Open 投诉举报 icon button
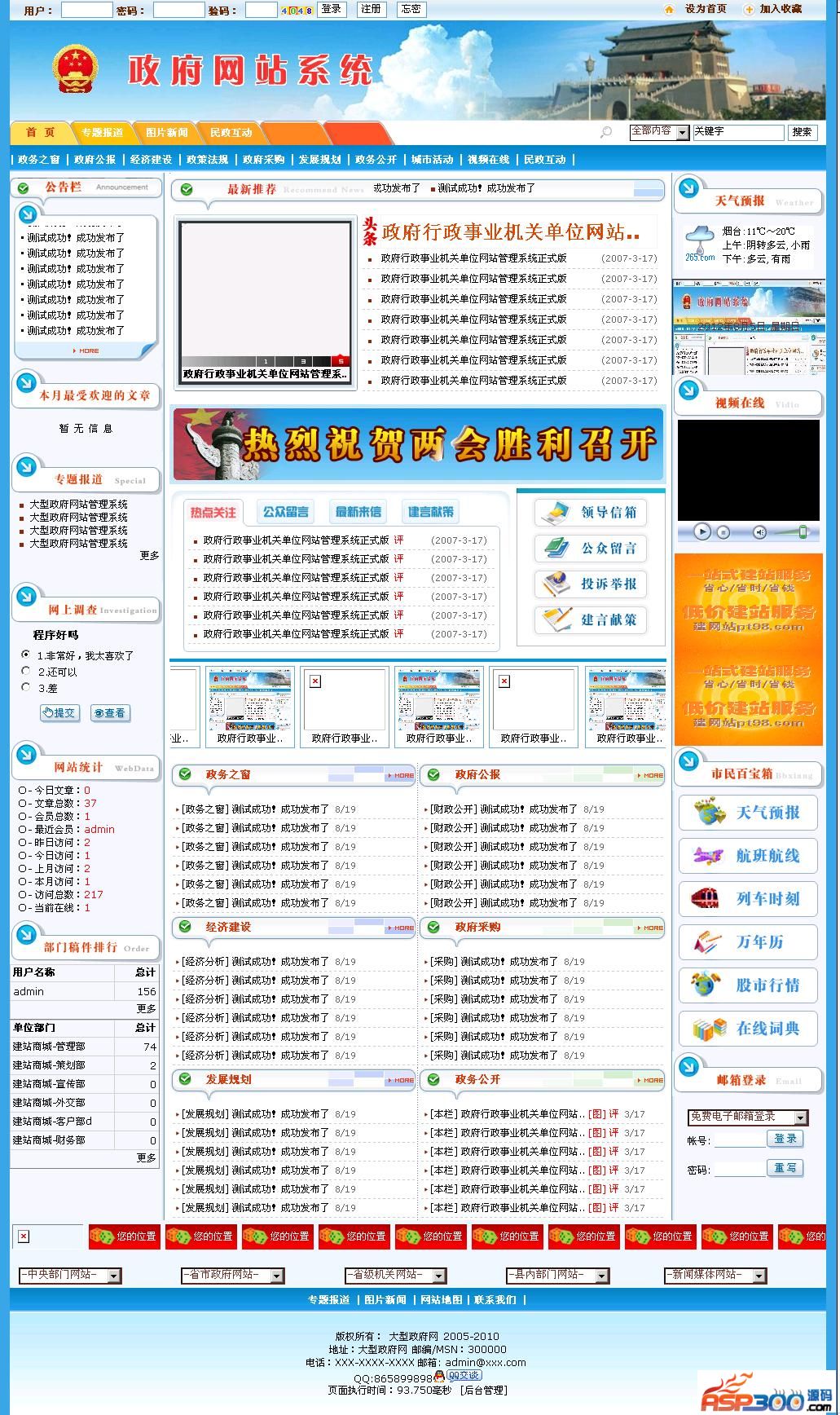This screenshot has height=1415, width=840. 591,584
